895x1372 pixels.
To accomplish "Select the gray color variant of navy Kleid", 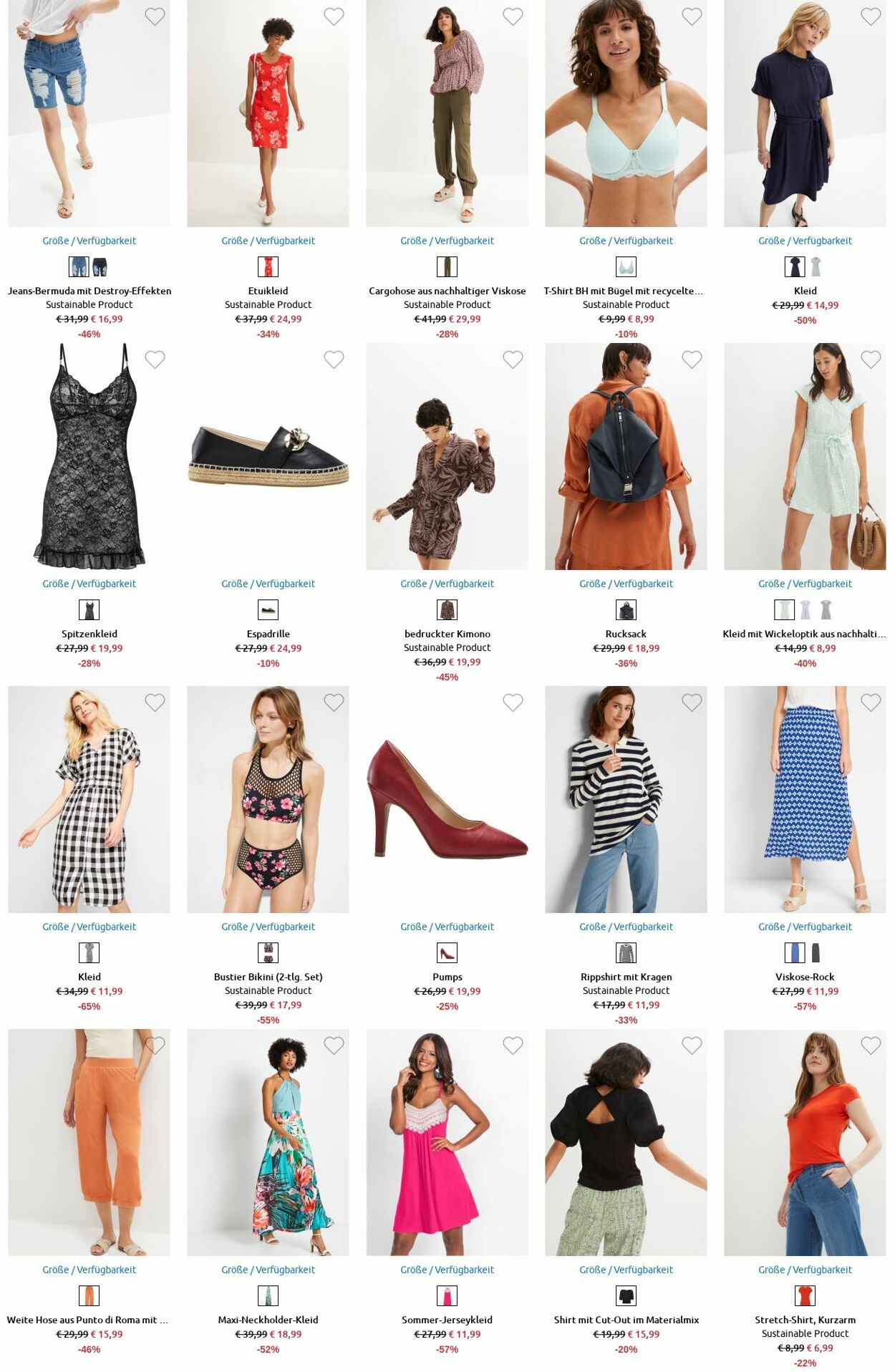I will click(816, 267).
